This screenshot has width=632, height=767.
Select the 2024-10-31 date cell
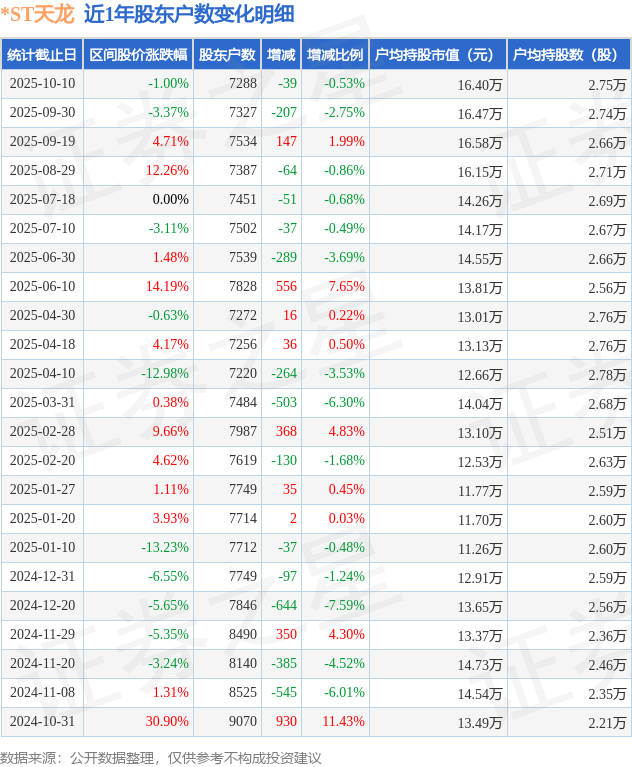pos(42,722)
